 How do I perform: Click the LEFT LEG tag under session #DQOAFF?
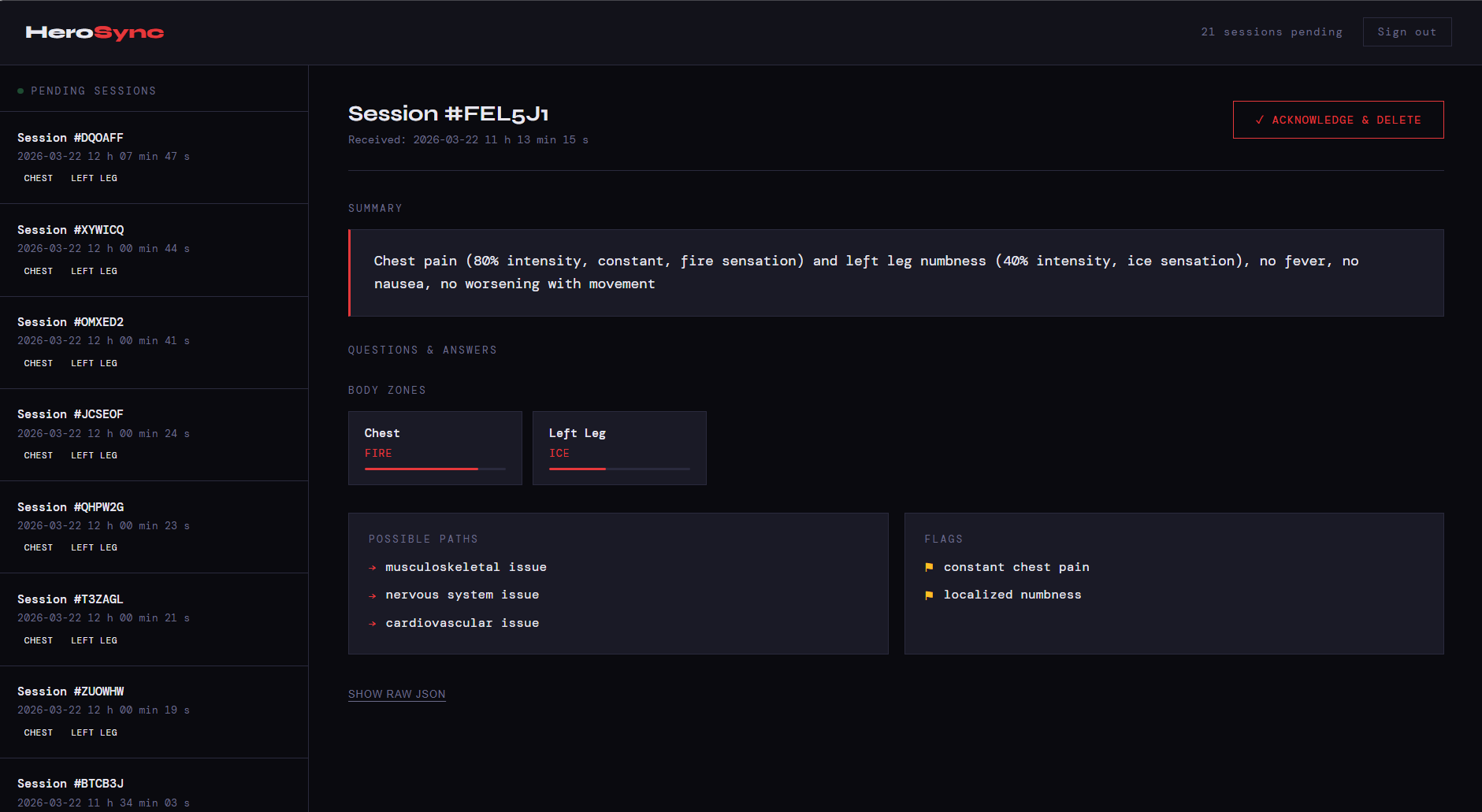pyautogui.click(x=94, y=179)
